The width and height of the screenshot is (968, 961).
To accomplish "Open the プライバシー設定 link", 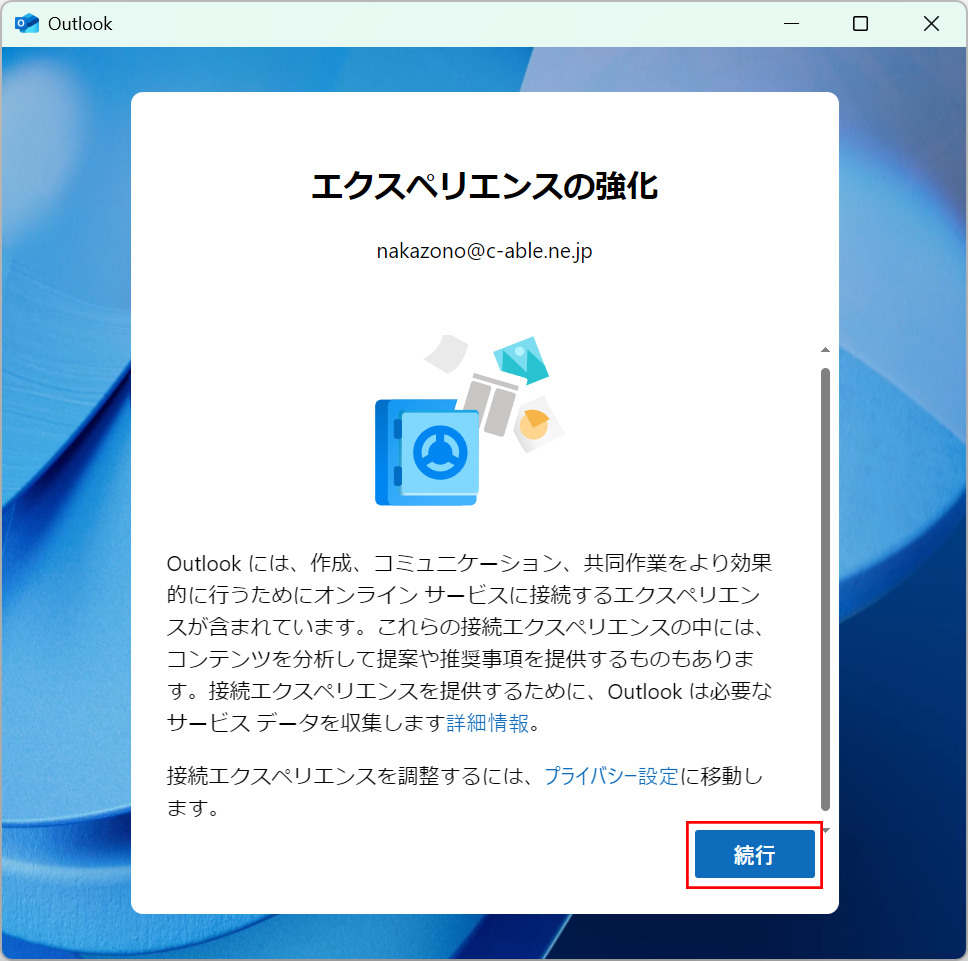I will (611, 776).
